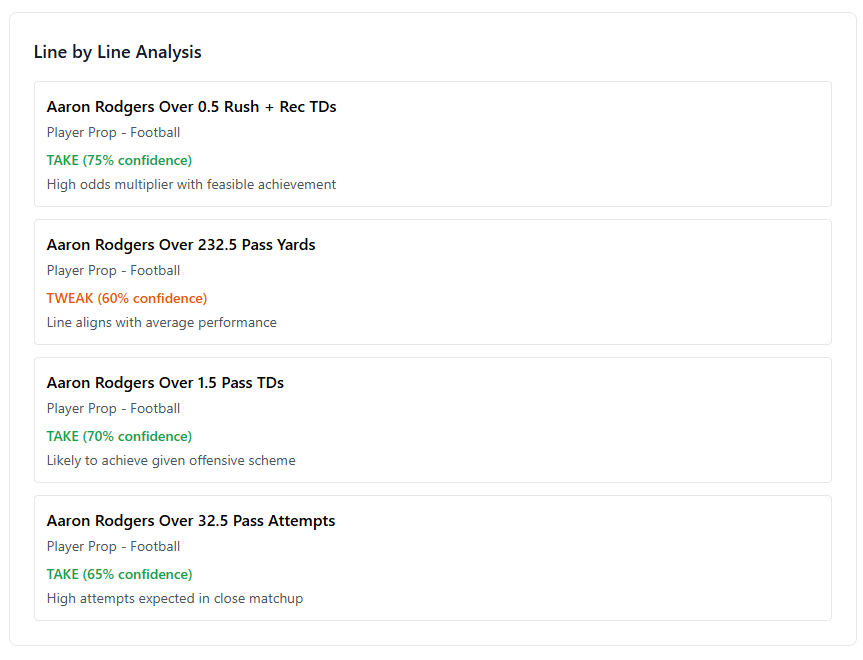Click Player Prop - Football under Pass Yards title

113,270
